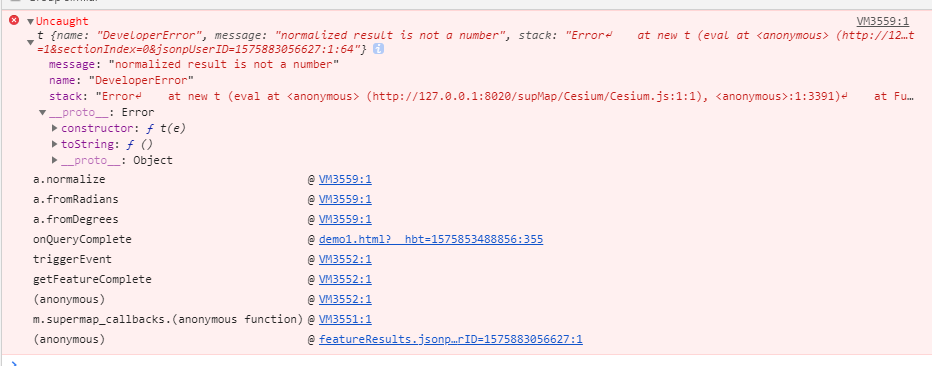
Task: Collapse the Uncaught error message arrow
Action: pyautogui.click(x=31, y=22)
